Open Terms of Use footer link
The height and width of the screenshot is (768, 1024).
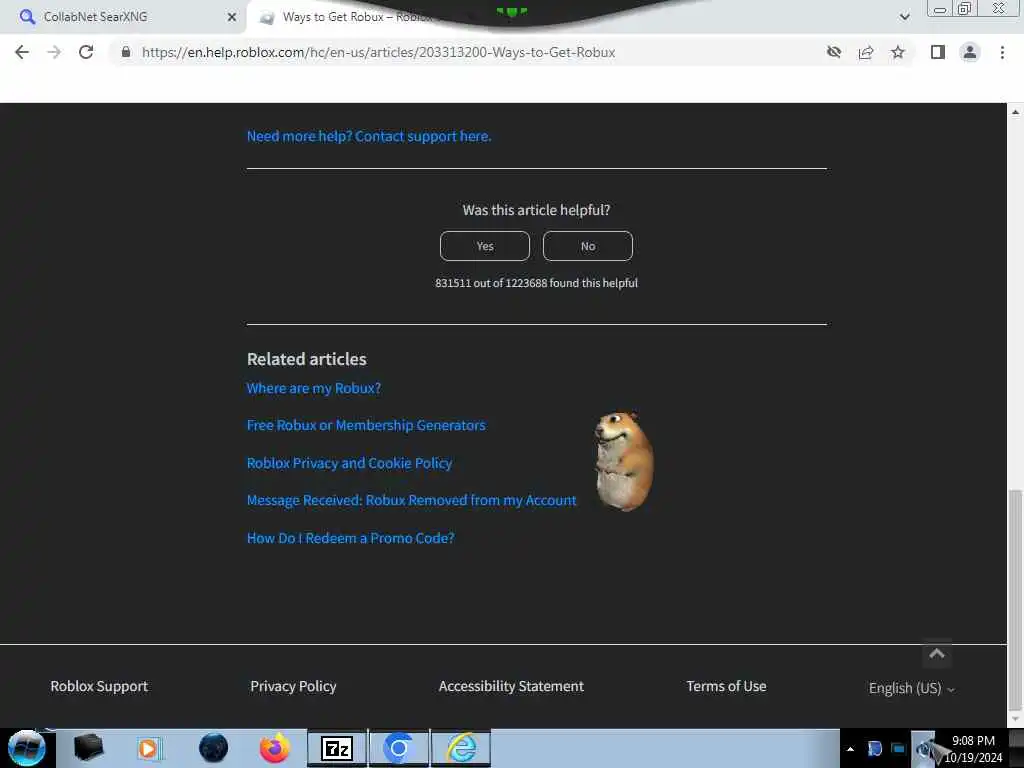click(x=726, y=686)
